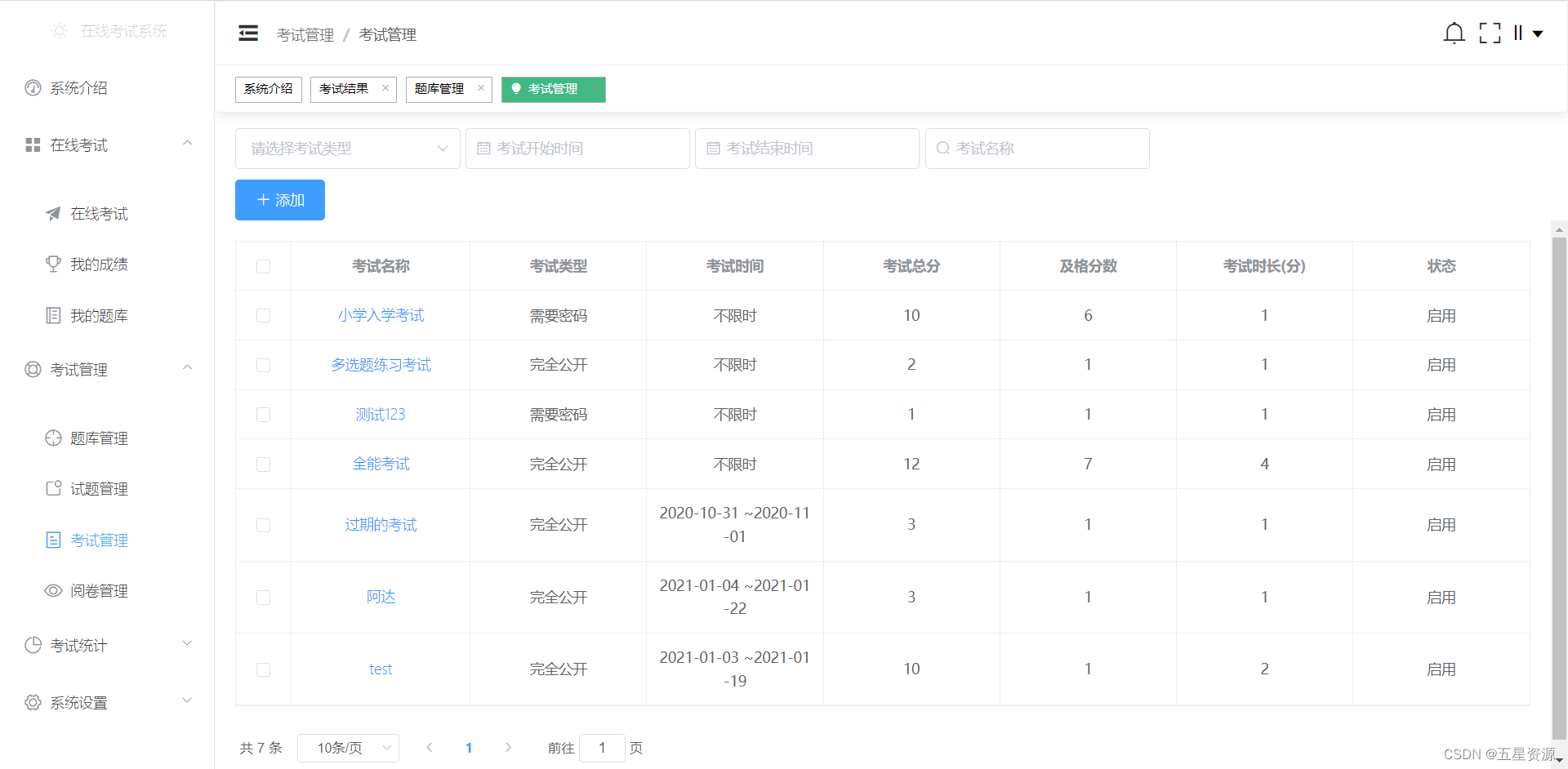Click the paper plane icon beside 在线考试
This screenshot has height=769, width=1568.
click(x=53, y=214)
